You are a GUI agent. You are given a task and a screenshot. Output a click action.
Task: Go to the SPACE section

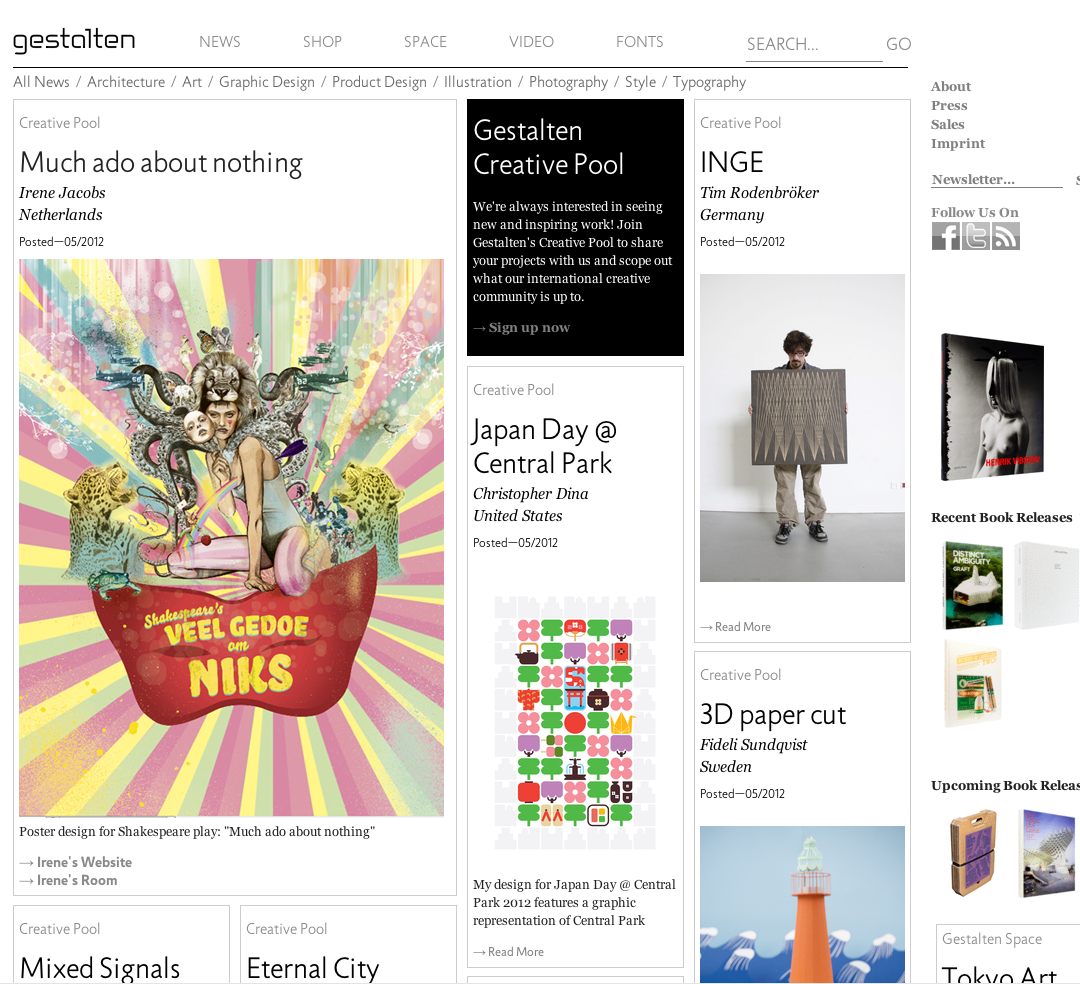coord(425,42)
